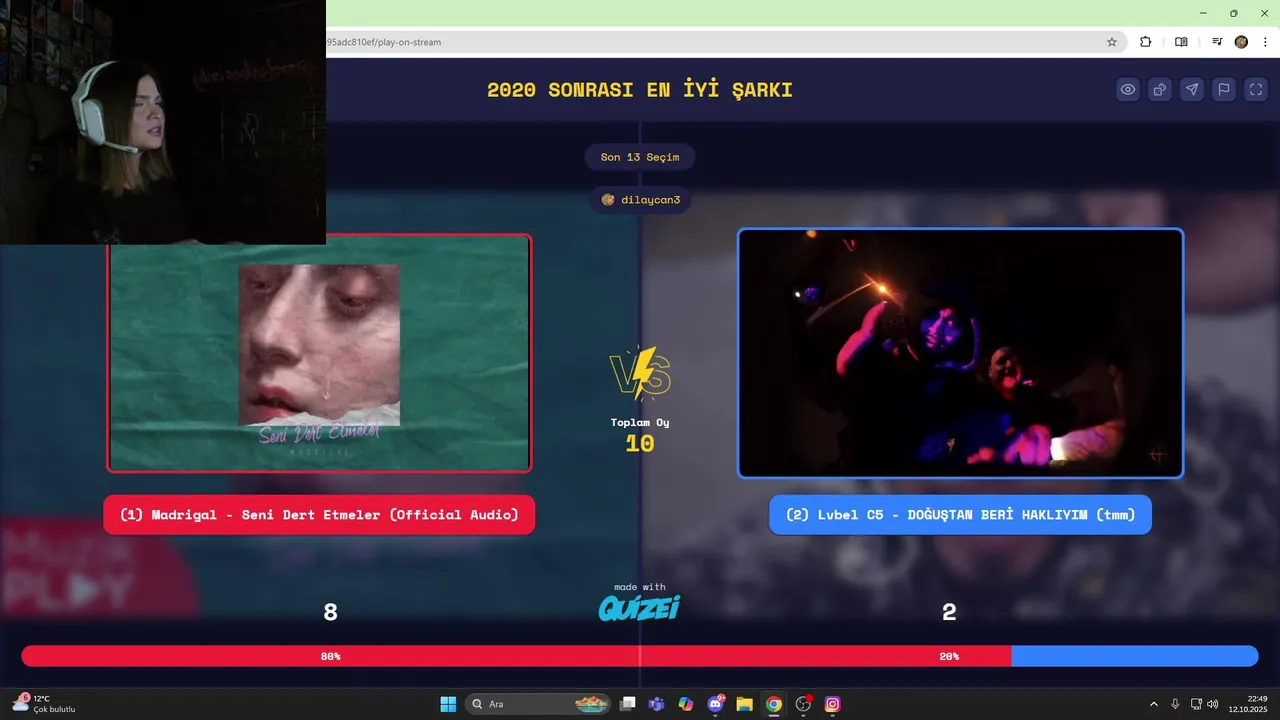1280x720 pixels.
Task: Open the Windows Start menu
Action: point(448,704)
